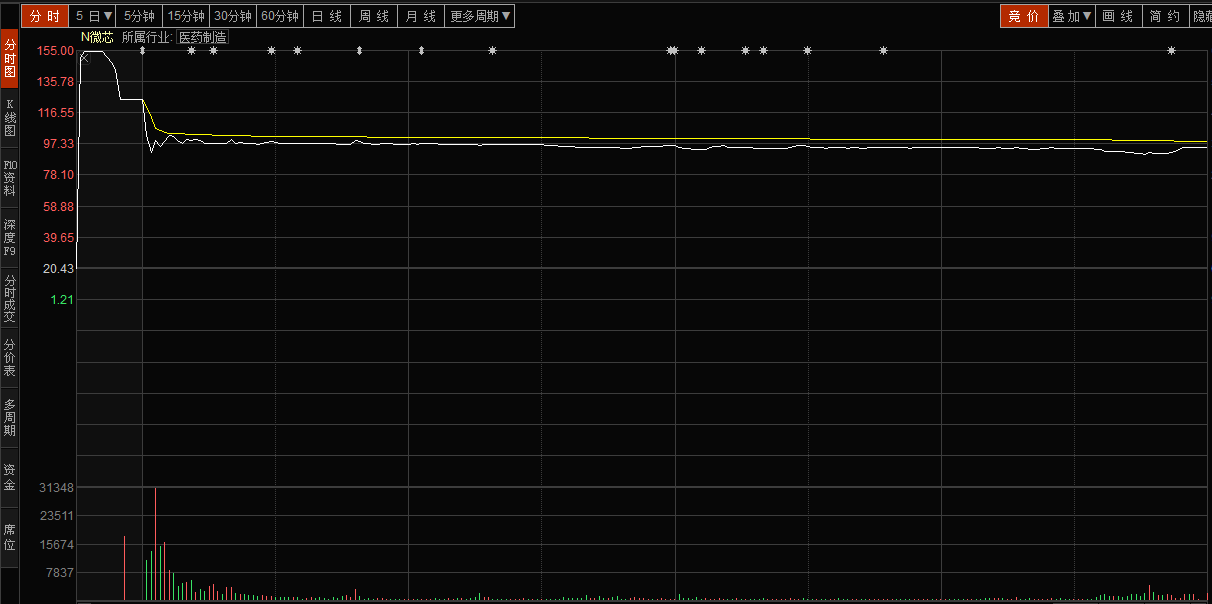The width and height of the screenshot is (1212, 604).
Task: Switch to the 分时 intraday view
Action: point(45,16)
